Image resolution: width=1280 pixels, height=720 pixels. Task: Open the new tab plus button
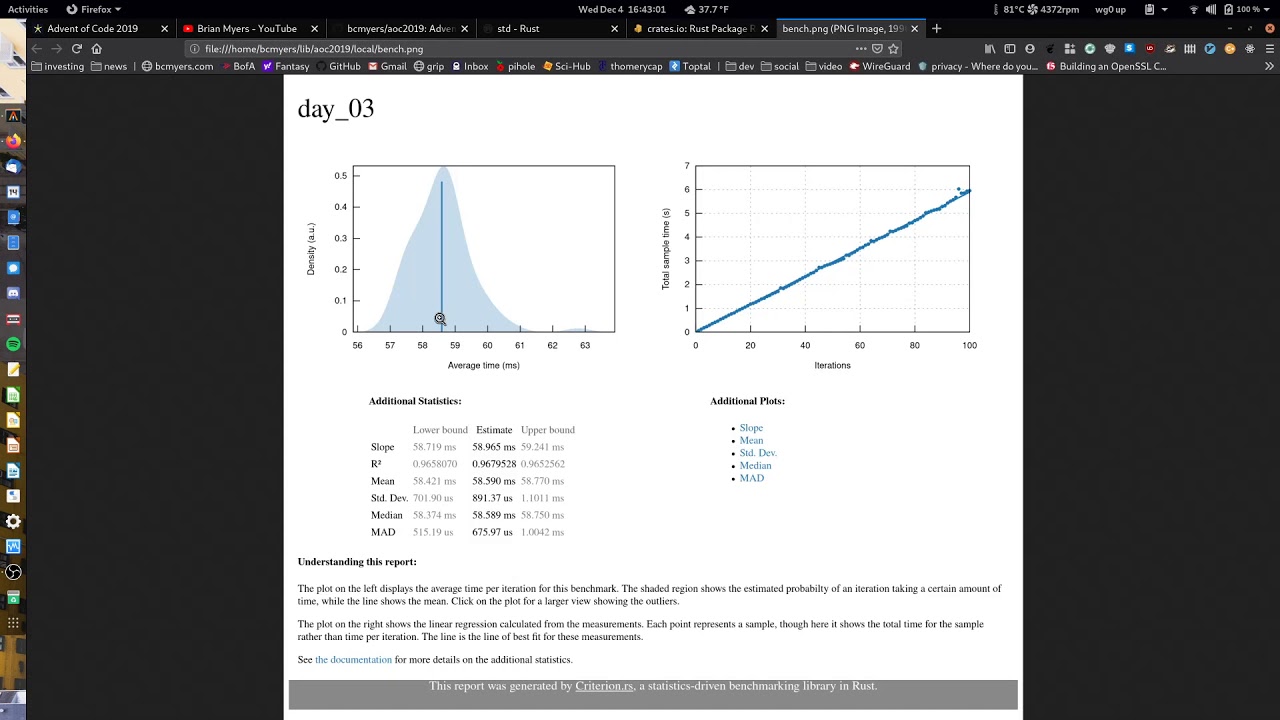click(937, 29)
